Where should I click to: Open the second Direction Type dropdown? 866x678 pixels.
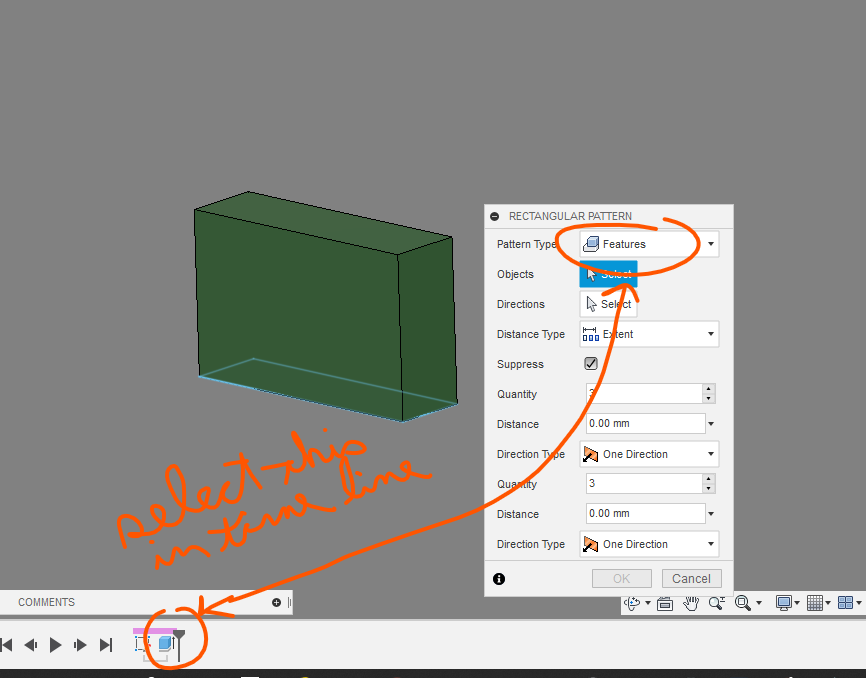[x=649, y=544]
